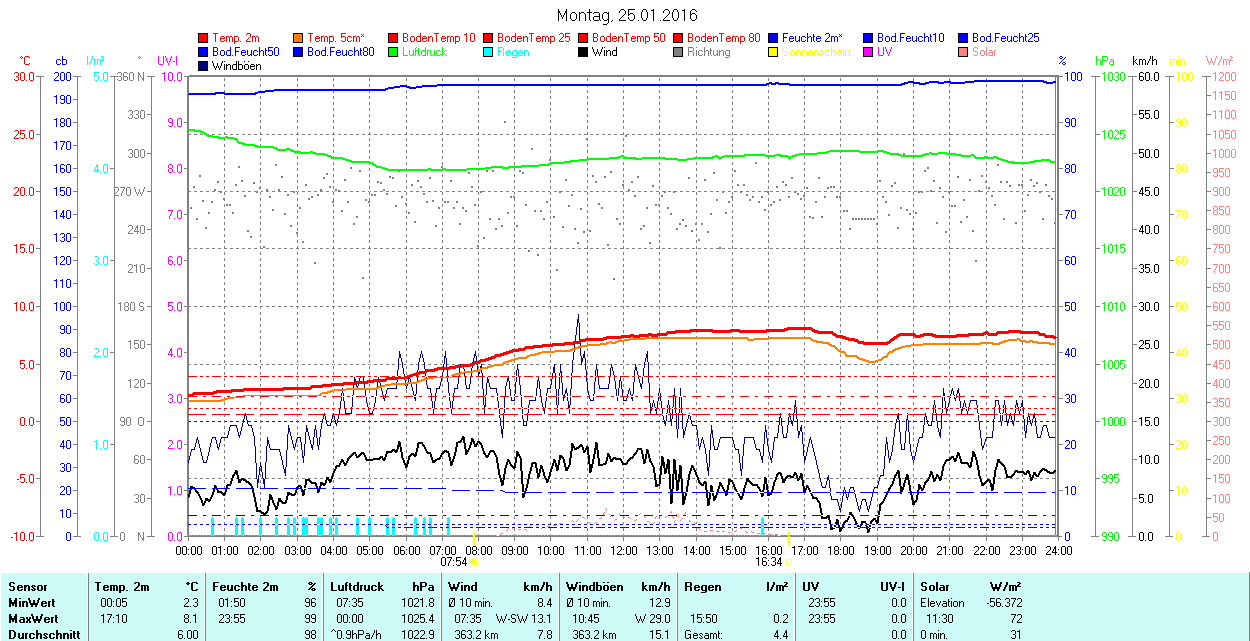Select the Solar legend label
Viewport: 1250px width, 641px height.
click(984, 52)
